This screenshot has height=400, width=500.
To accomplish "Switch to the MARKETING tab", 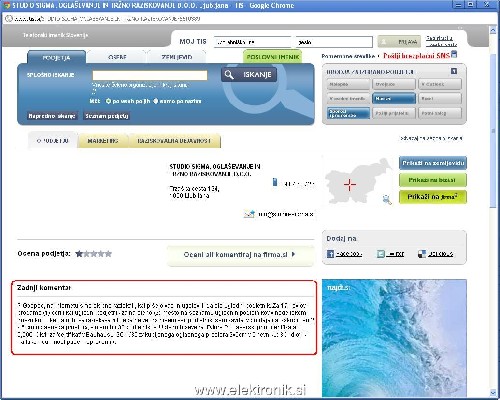I will pyautogui.click(x=103, y=141).
